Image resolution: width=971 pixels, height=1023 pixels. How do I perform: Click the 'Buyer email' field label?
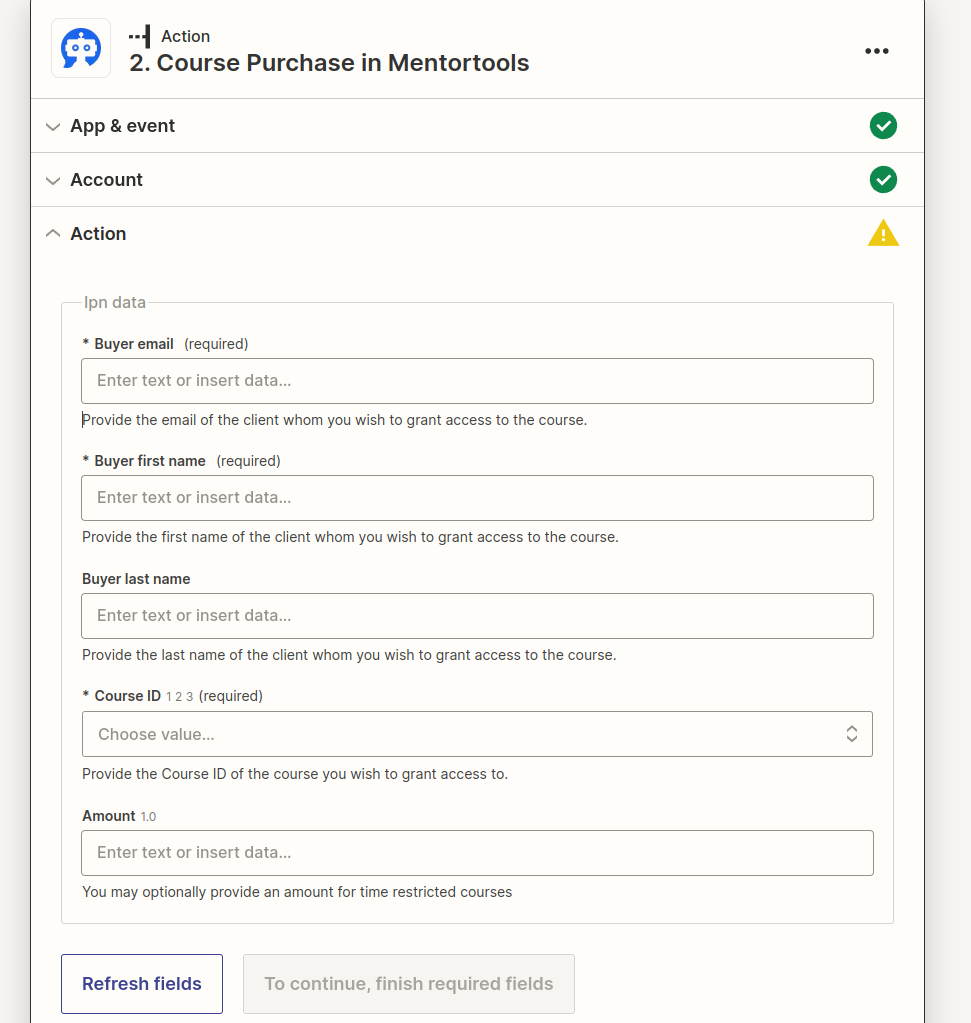pyautogui.click(x=134, y=344)
